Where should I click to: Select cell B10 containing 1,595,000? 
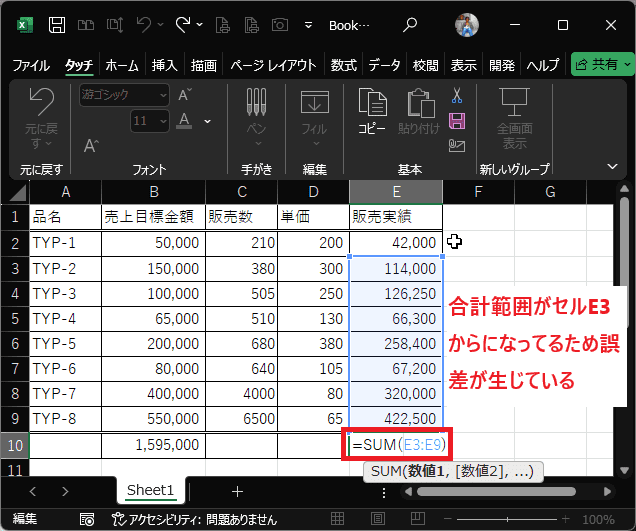click(153, 444)
